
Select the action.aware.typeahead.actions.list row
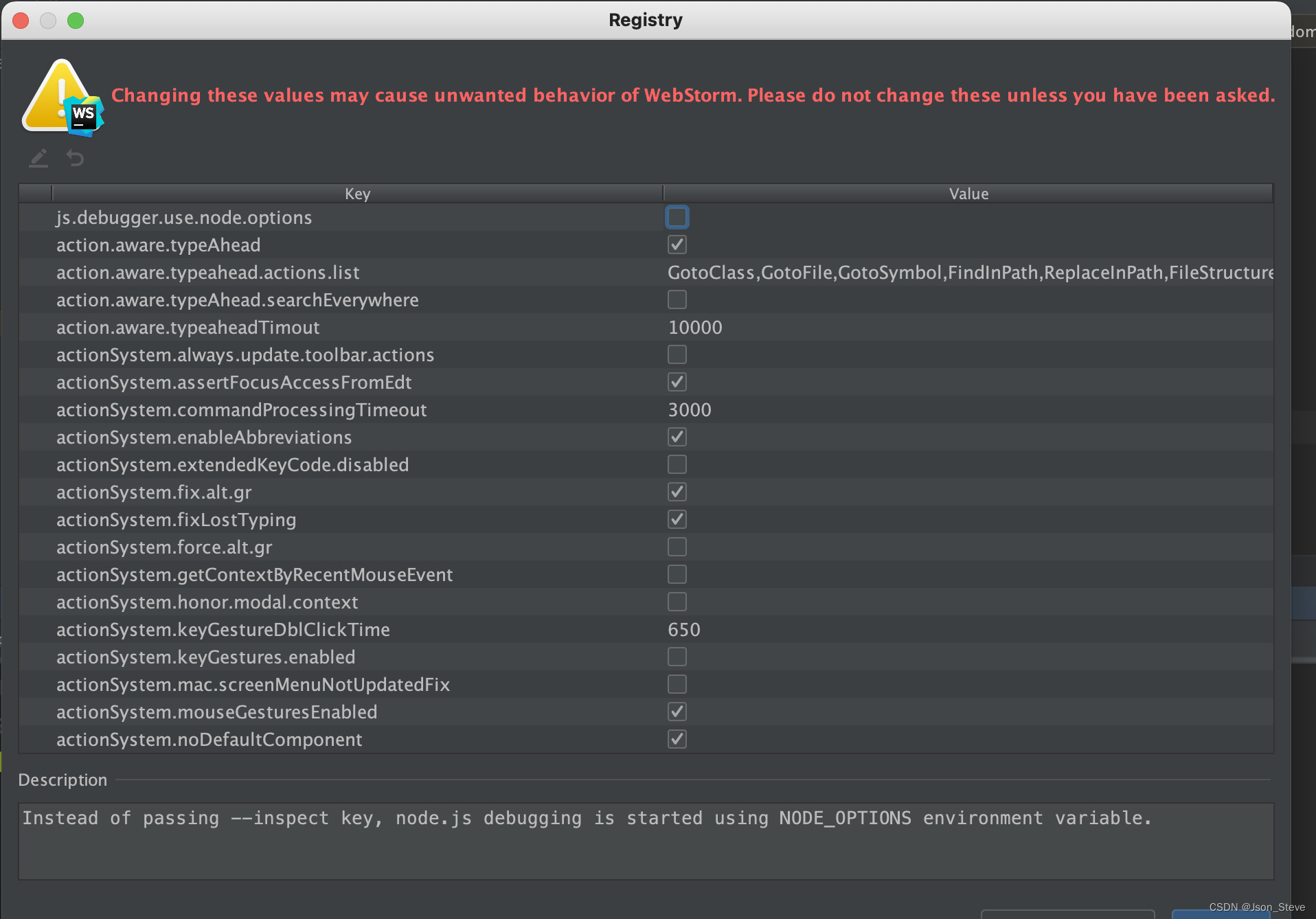point(207,272)
